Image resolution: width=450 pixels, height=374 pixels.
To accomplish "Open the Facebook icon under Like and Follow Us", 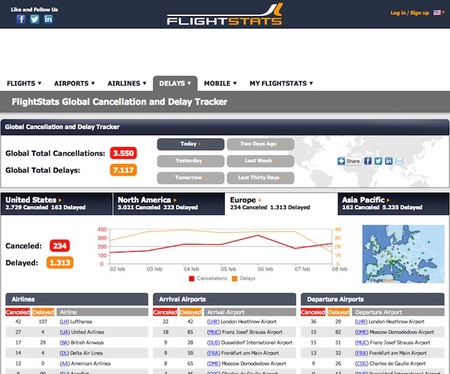I will [21, 19].
